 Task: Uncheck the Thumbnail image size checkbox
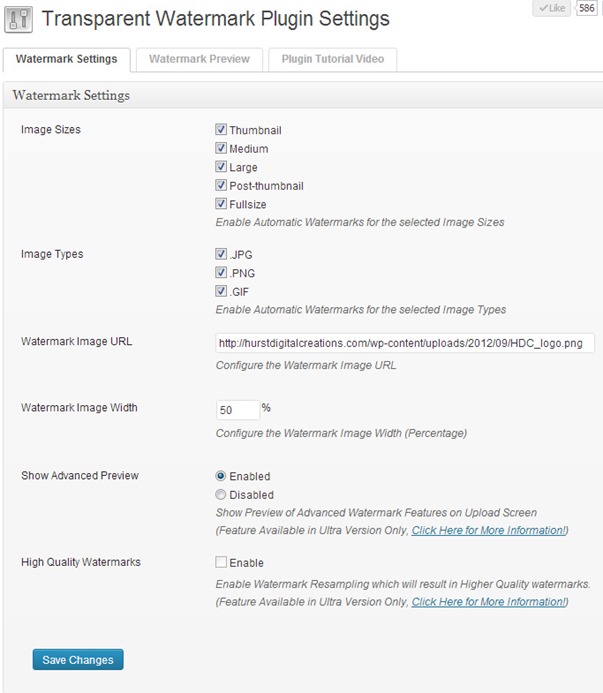click(221, 129)
